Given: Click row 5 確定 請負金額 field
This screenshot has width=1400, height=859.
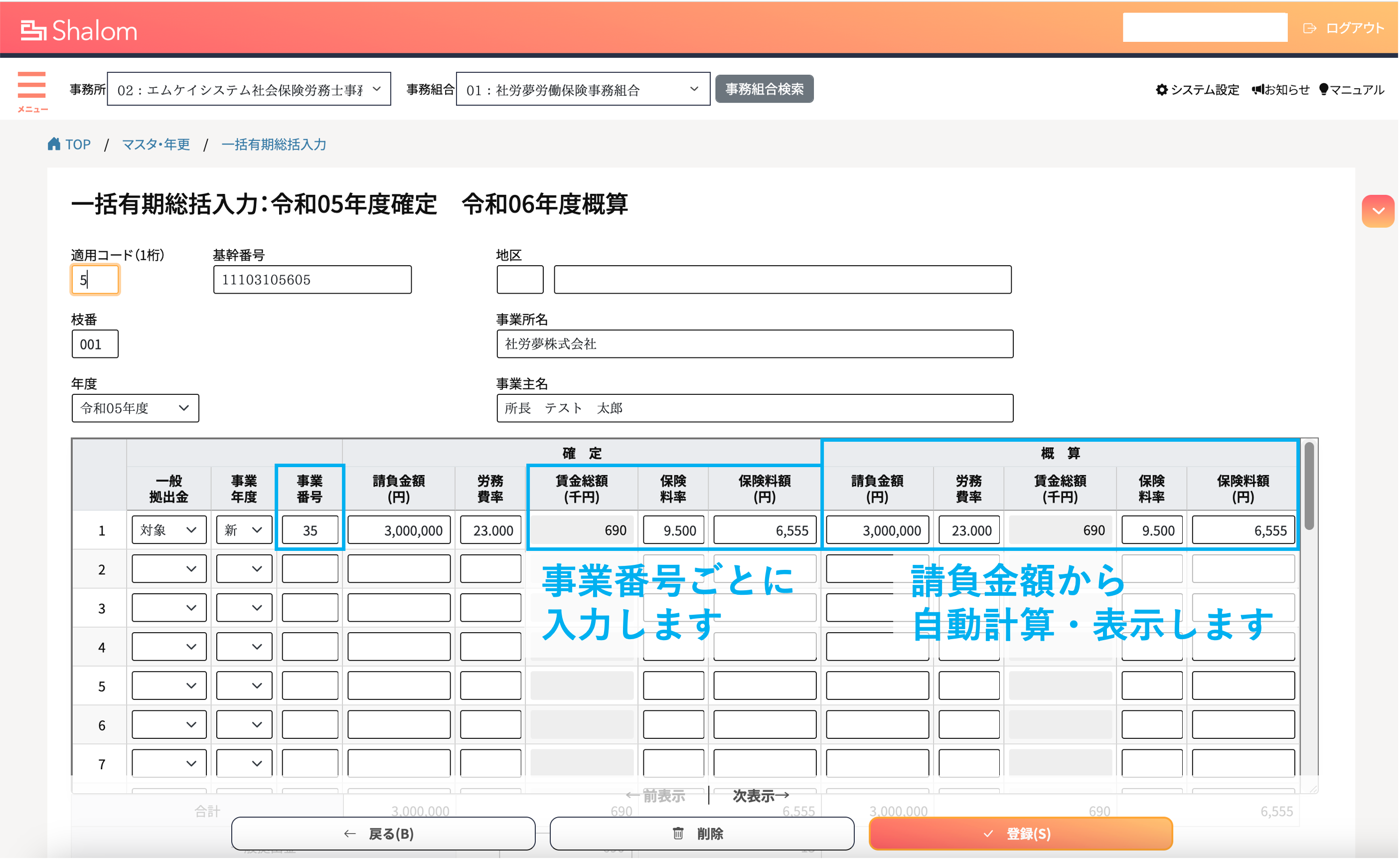Looking at the screenshot, I should pyautogui.click(x=399, y=686).
